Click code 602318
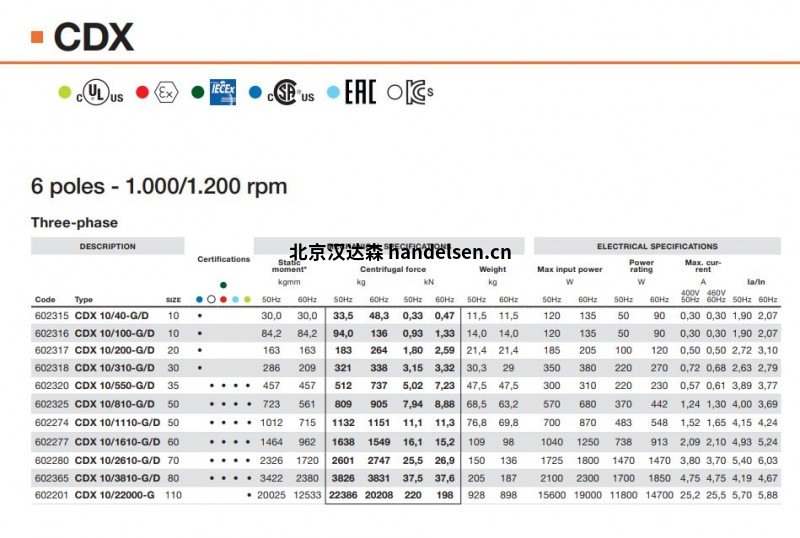Image resolution: width=800 pixels, height=538 pixels. click(x=52, y=368)
